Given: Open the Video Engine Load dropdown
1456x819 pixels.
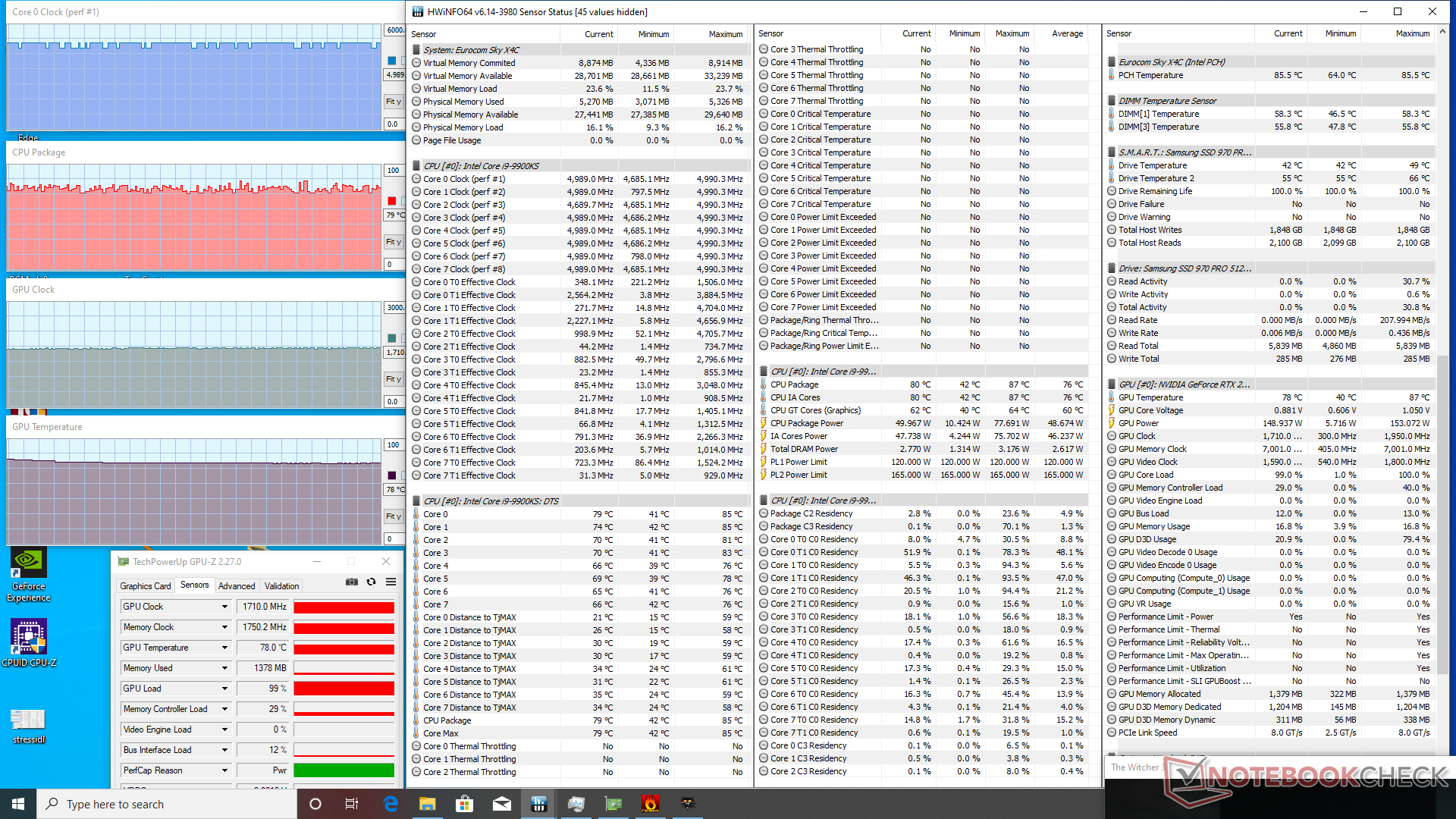Looking at the screenshot, I should [x=224, y=730].
